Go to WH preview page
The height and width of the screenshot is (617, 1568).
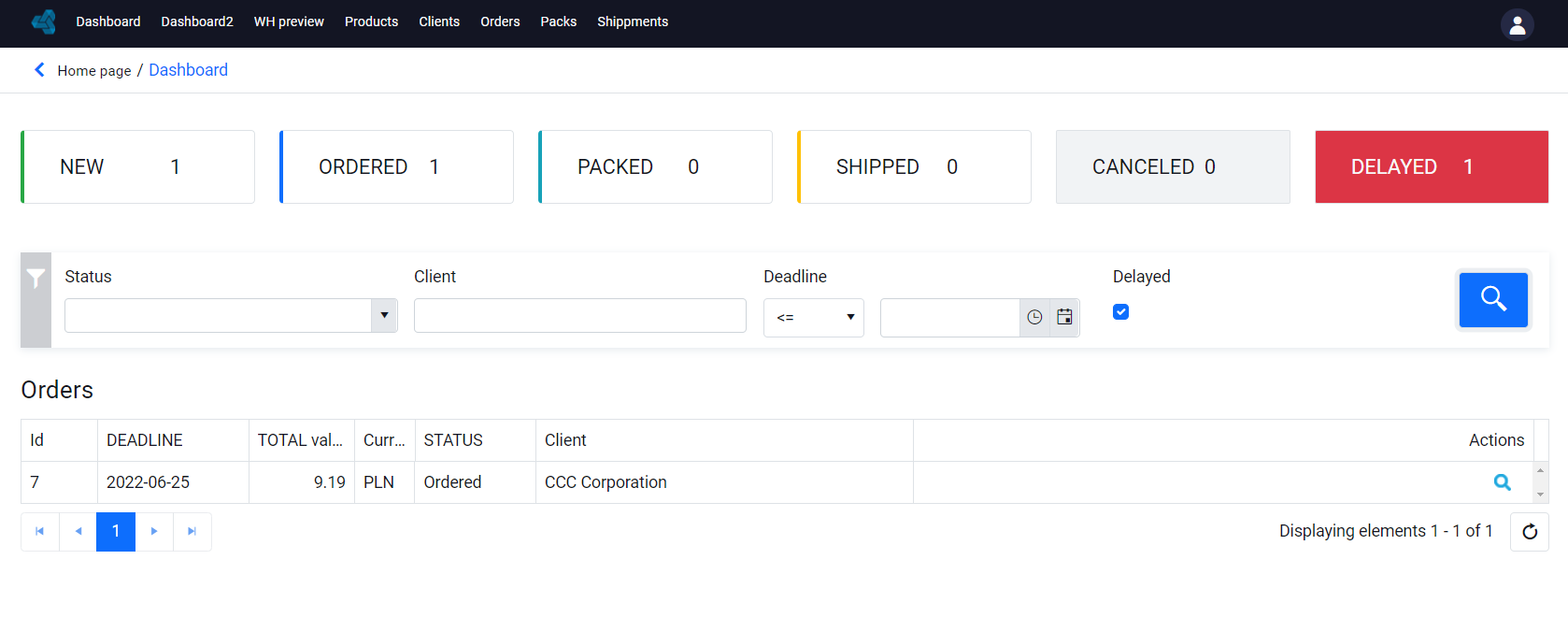(289, 22)
